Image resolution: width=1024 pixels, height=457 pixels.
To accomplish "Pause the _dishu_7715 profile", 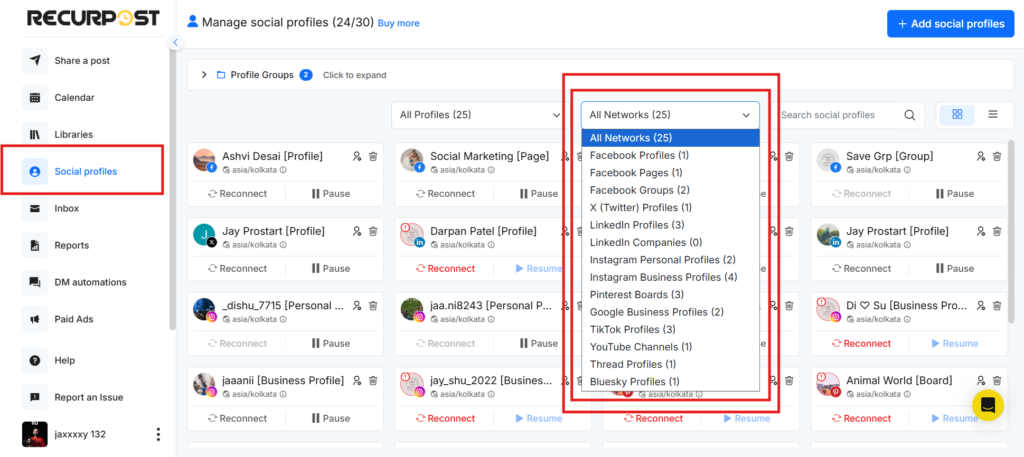I will click(330, 343).
